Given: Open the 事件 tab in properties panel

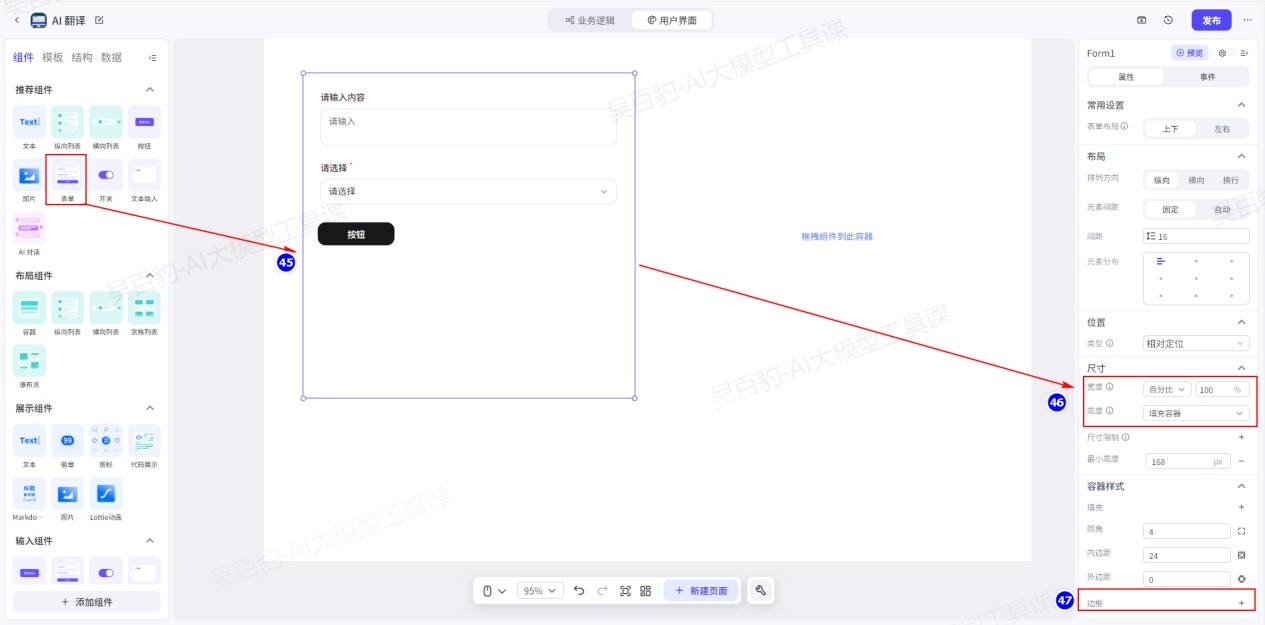Looking at the screenshot, I should (x=1207, y=77).
